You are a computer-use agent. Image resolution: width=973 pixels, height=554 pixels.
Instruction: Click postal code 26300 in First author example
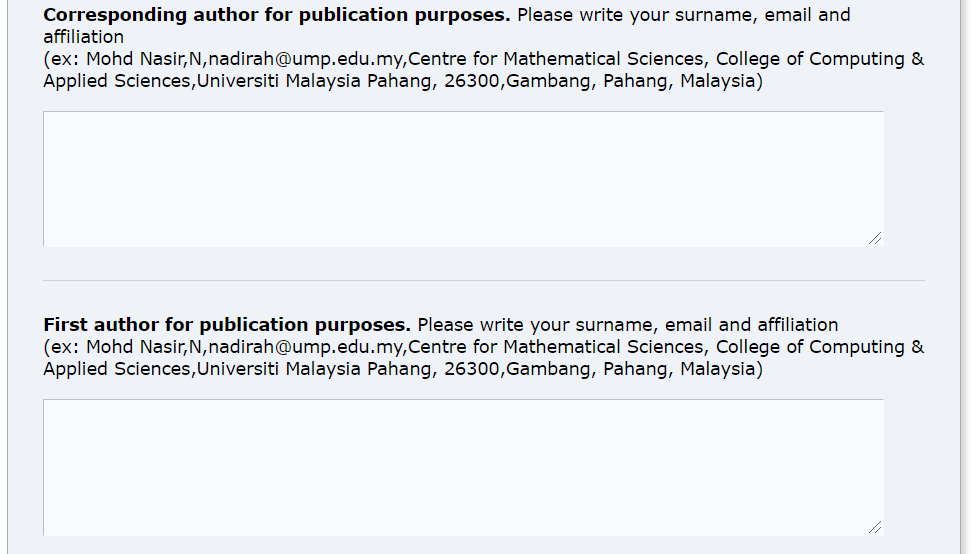[x=472, y=369]
